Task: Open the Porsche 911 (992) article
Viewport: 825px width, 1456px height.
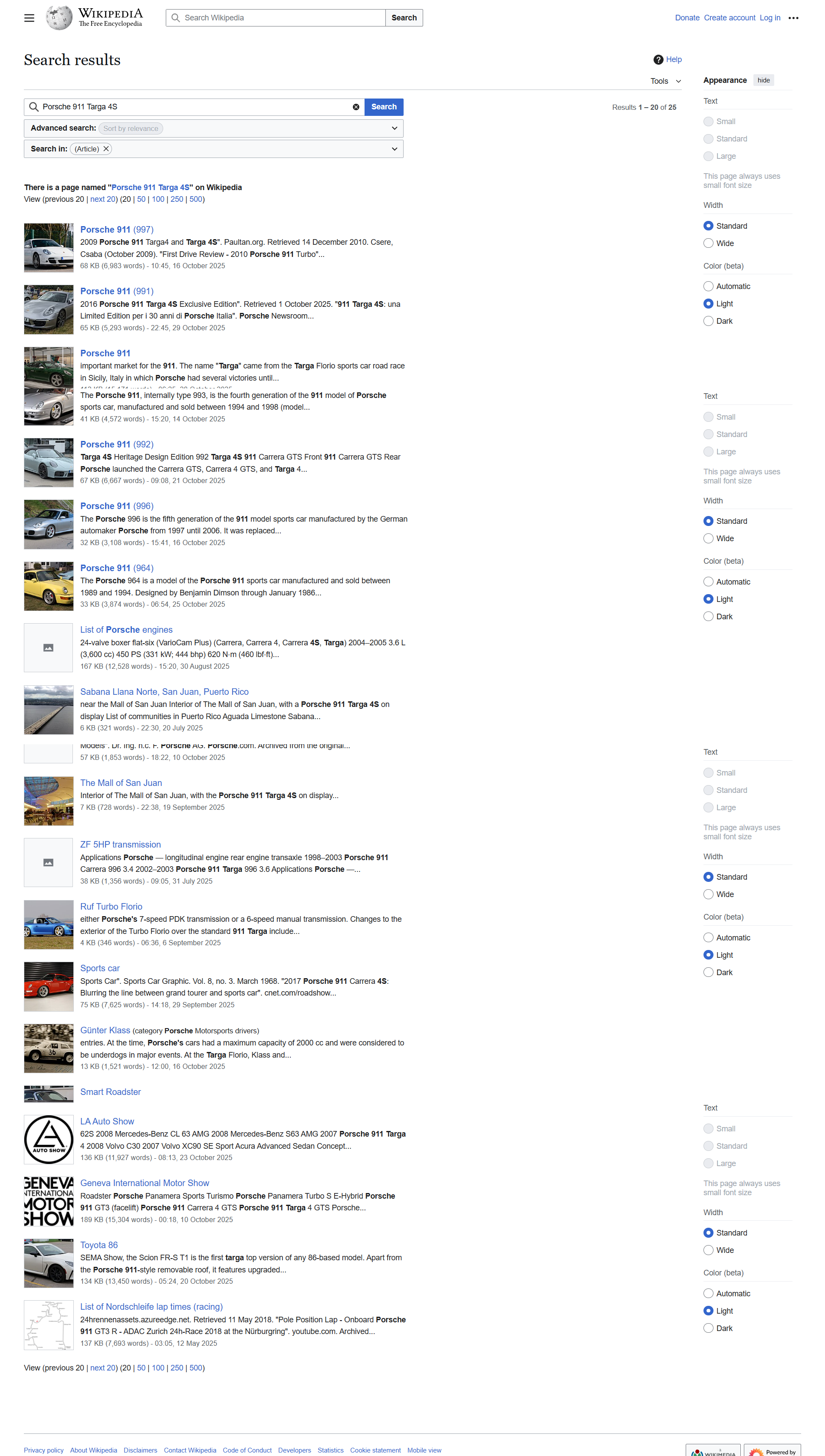Action: coord(117,444)
